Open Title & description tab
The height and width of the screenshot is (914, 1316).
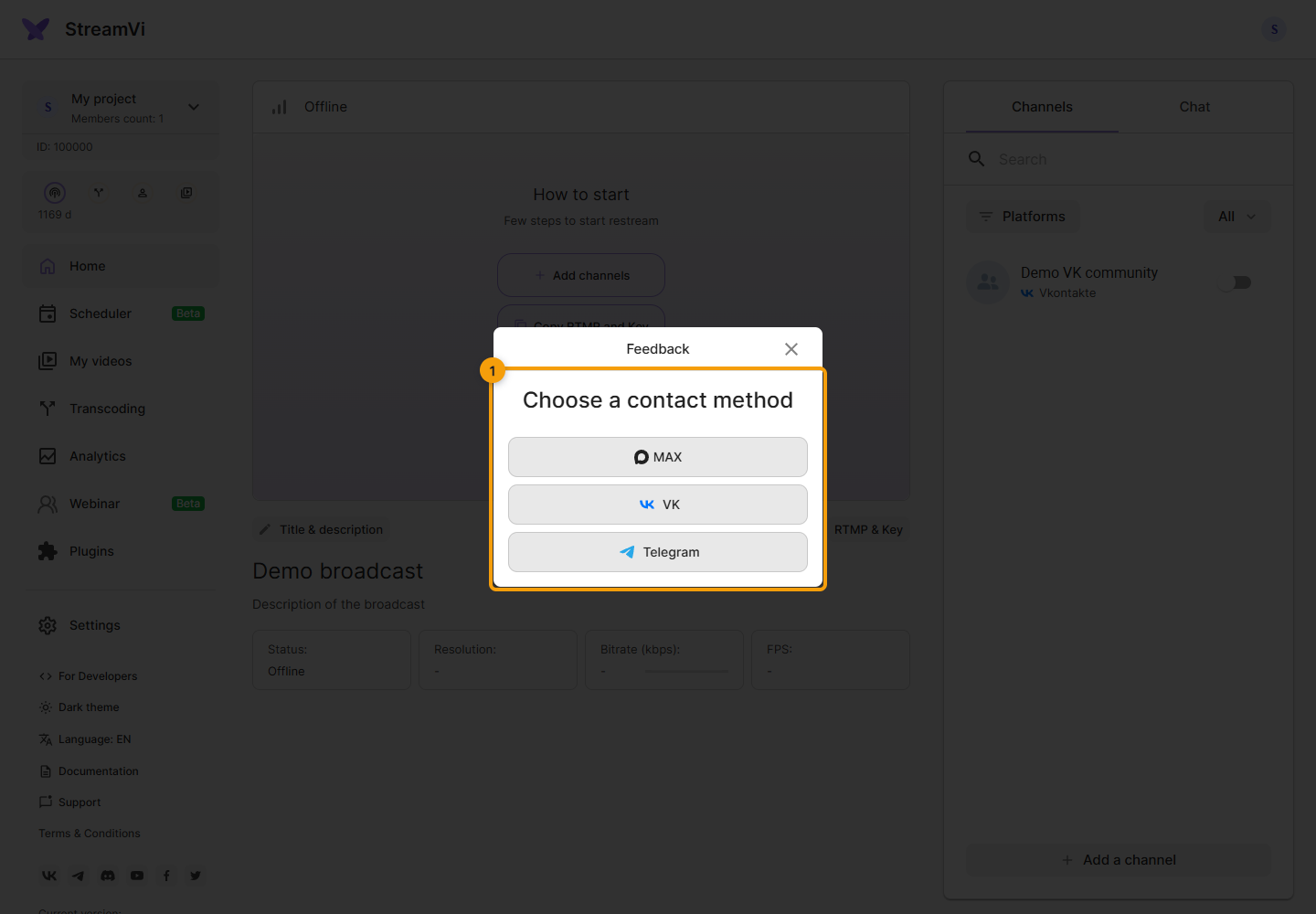tap(321, 529)
